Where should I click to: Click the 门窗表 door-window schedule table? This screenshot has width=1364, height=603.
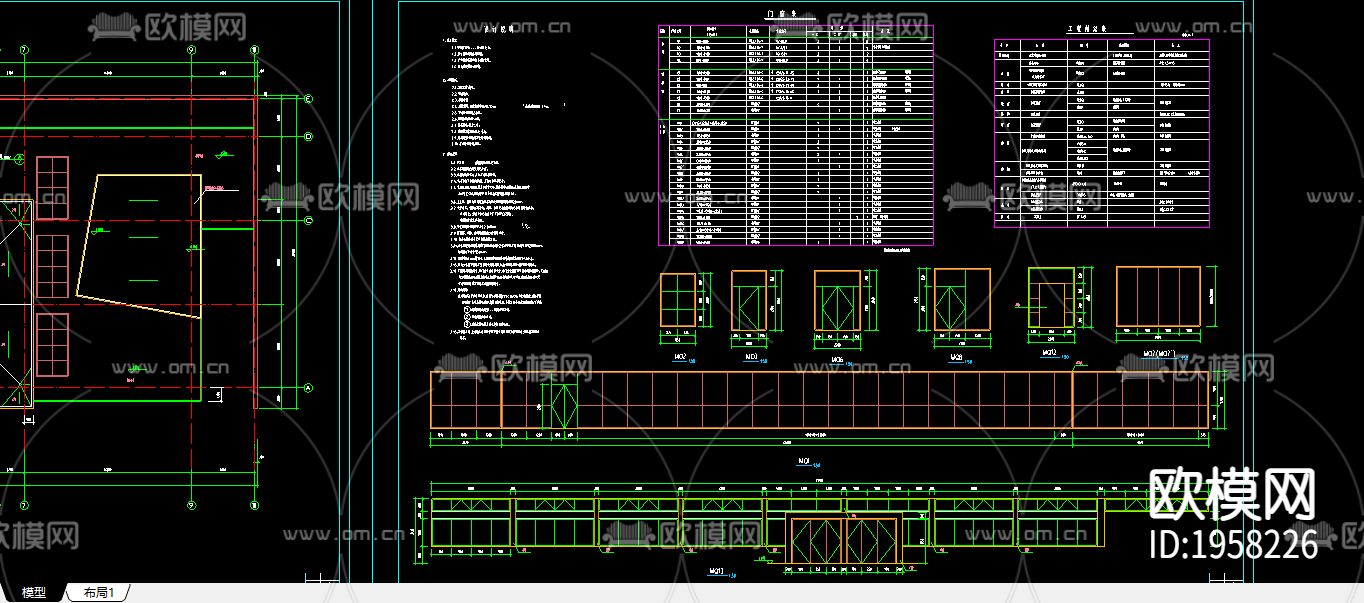795,135
